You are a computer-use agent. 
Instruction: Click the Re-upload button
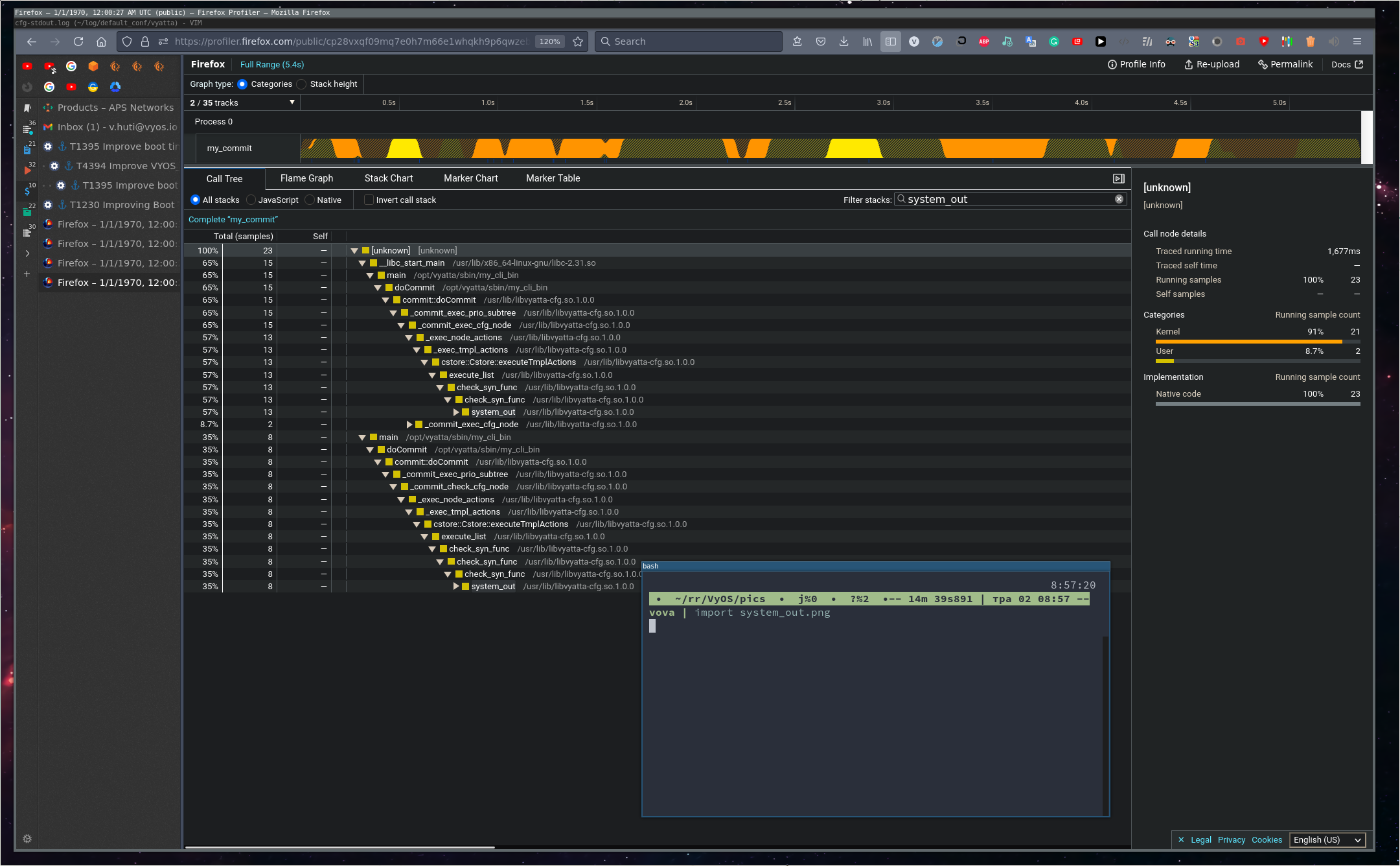click(1211, 64)
